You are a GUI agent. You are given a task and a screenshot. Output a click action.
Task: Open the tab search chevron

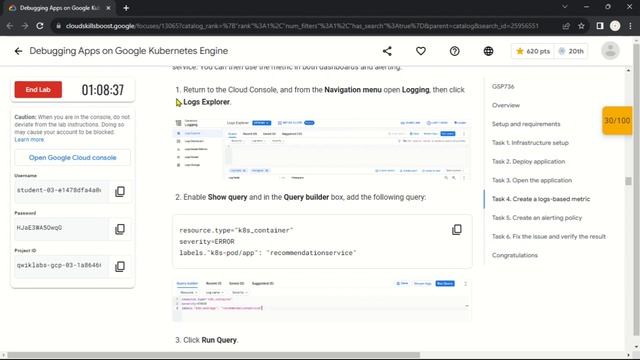coord(564,7)
